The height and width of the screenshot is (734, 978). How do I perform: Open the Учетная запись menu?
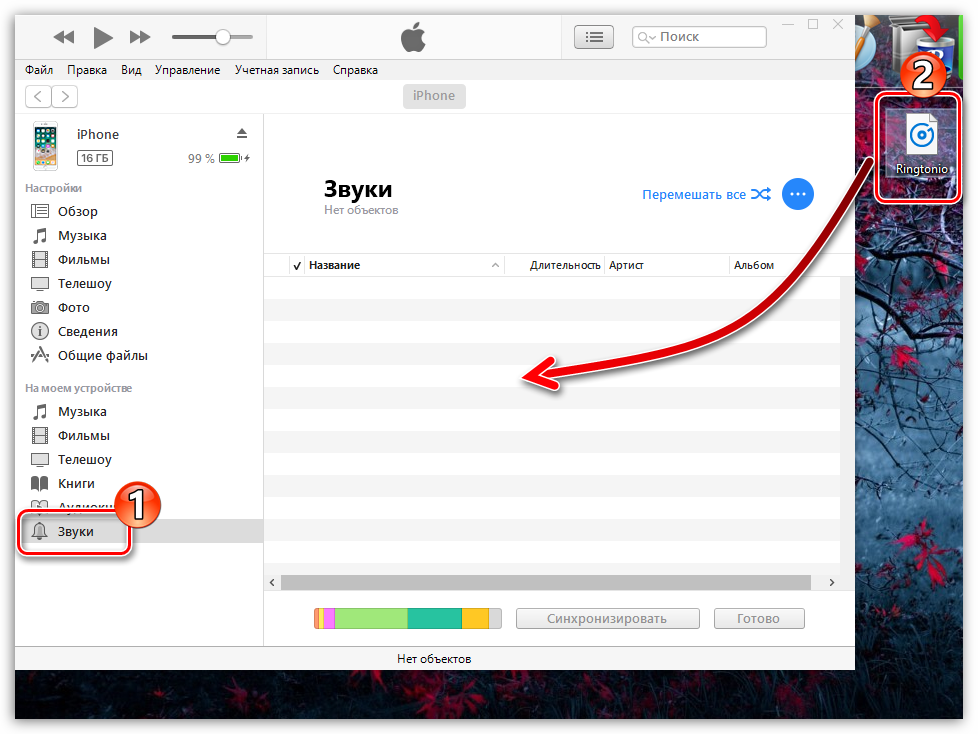coord(276,70)
